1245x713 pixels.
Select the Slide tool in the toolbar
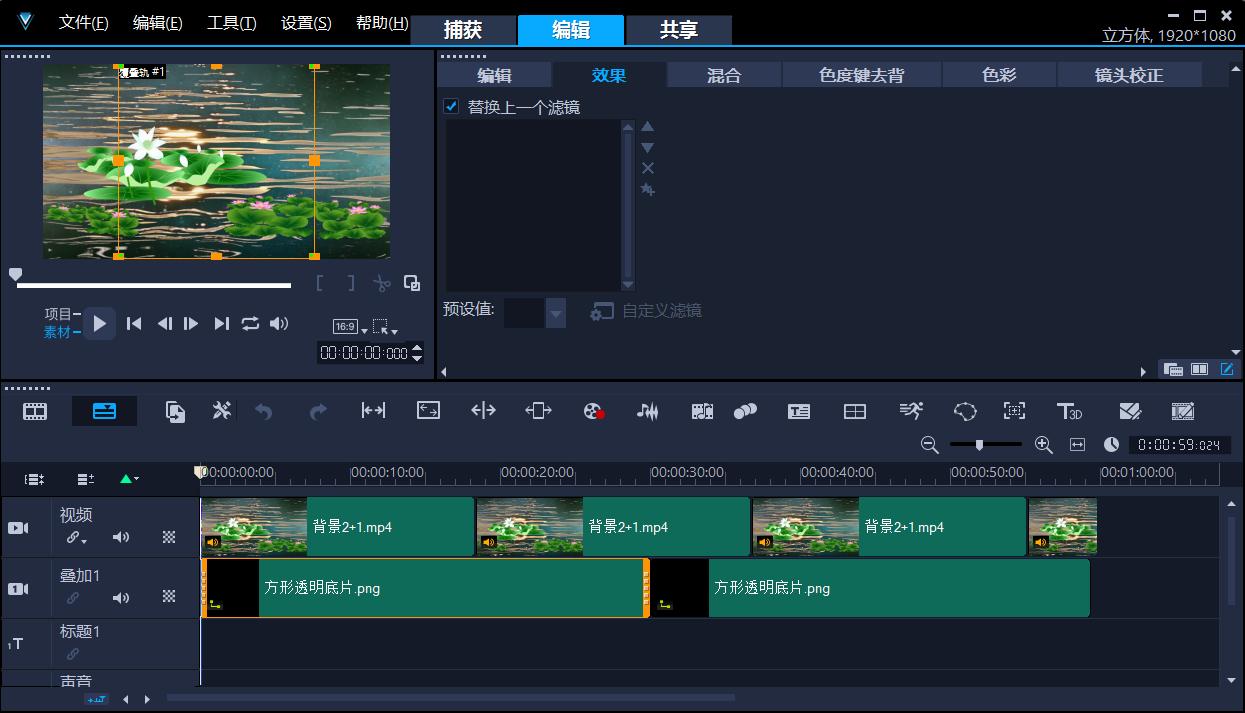pyautogui.click(x=538, y=411)
